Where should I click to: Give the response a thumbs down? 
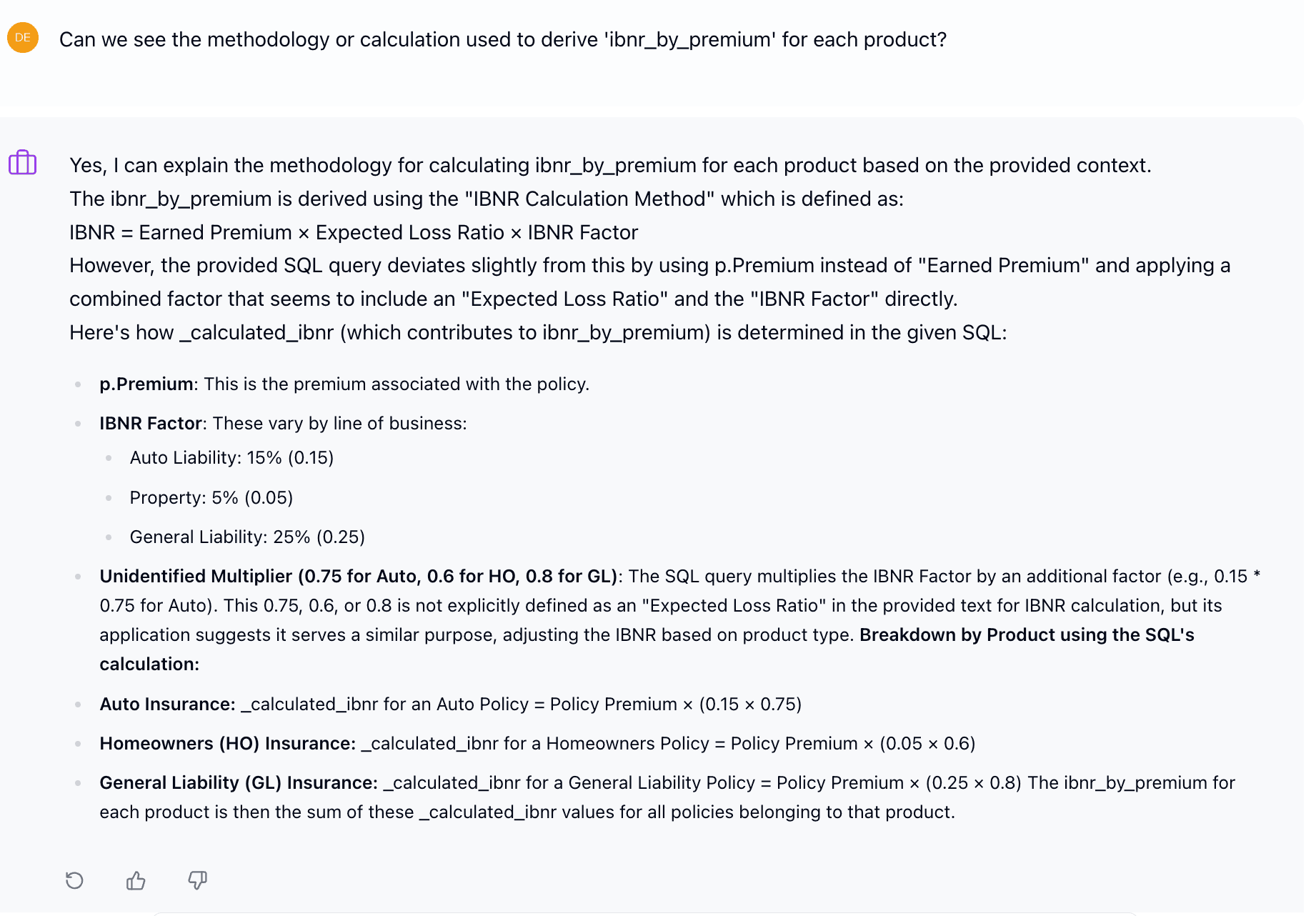click(x=197, y=880)
